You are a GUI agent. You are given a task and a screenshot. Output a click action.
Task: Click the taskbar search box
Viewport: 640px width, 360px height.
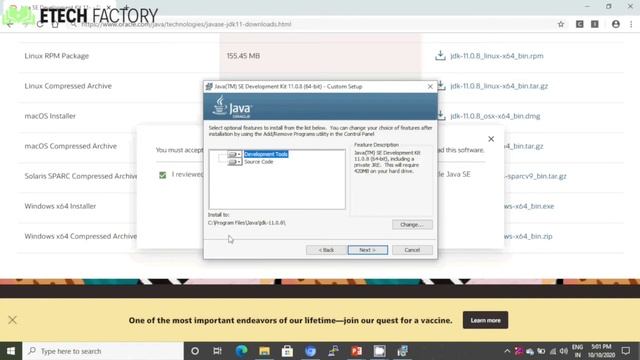[103, 351]
